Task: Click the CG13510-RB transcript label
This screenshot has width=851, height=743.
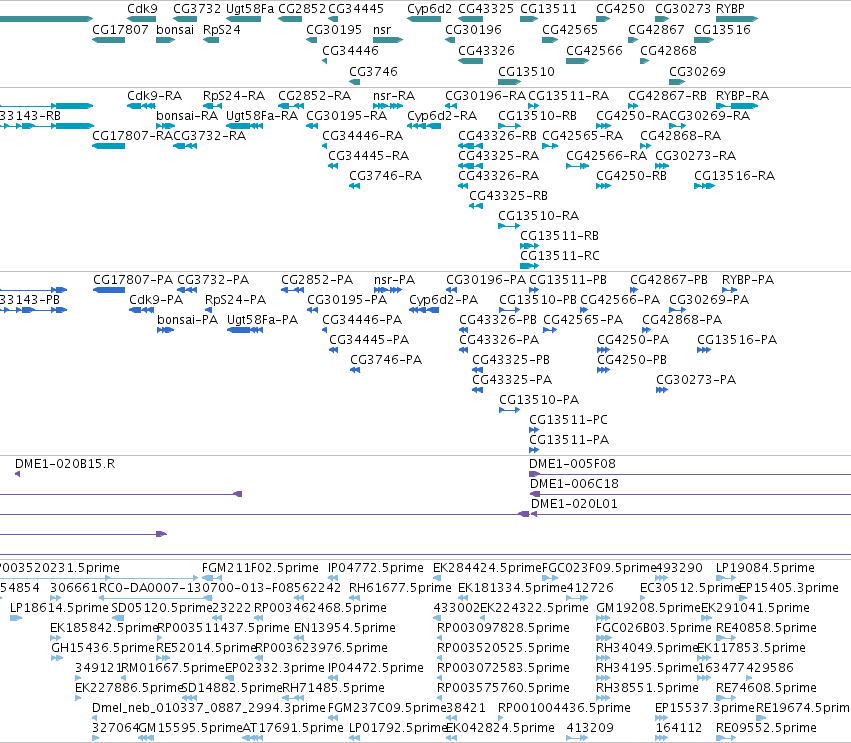Action: pos(537,116)
